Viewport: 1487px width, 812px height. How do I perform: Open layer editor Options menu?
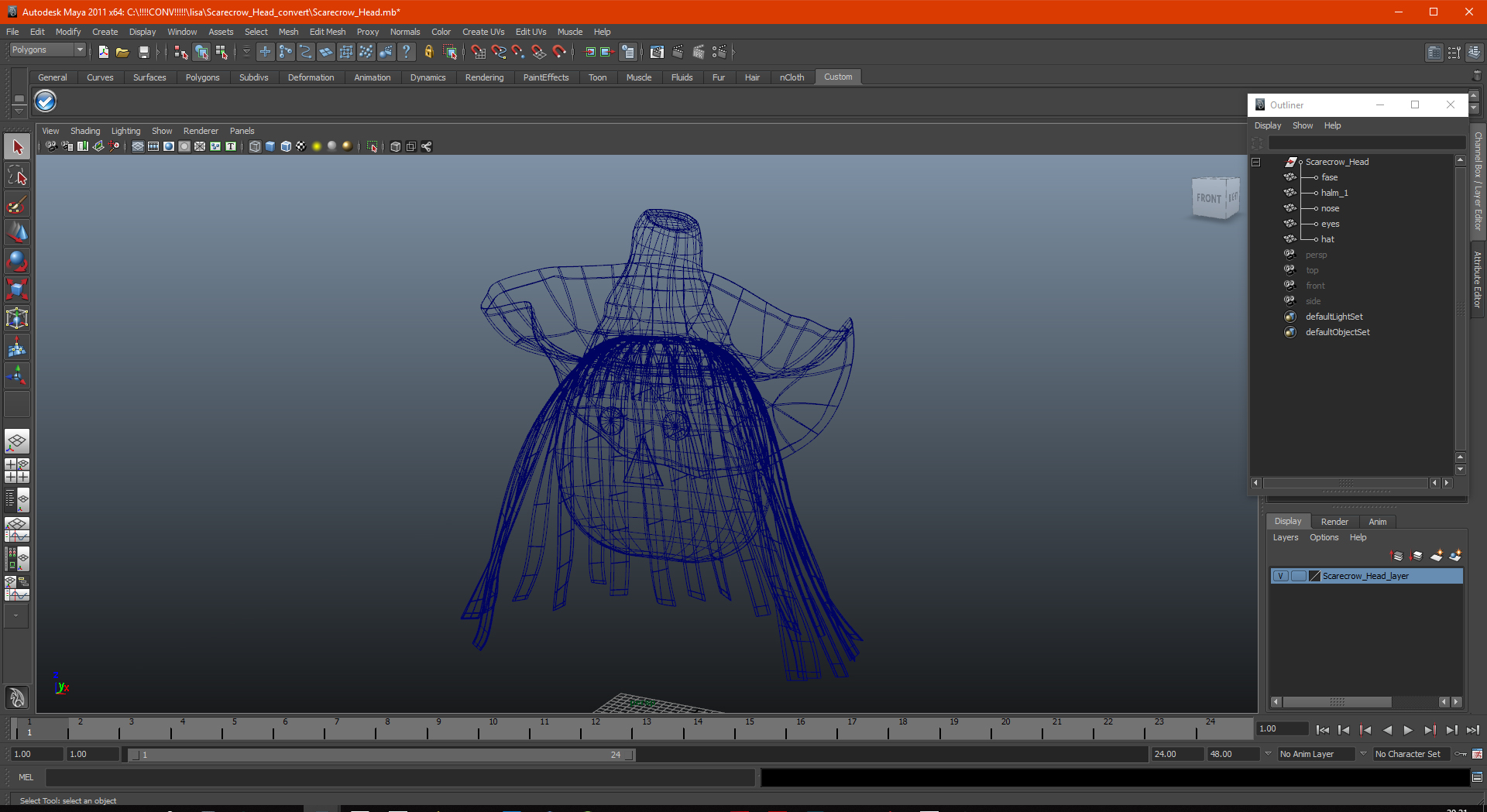[x=1324, y=537]
